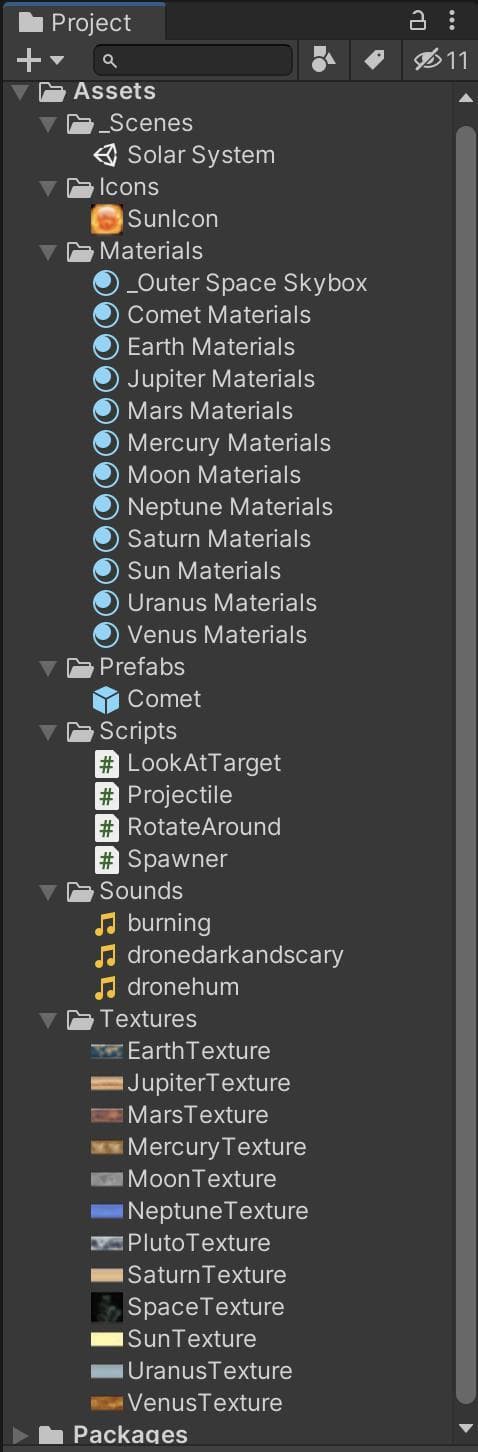The image size is (478, 1452).
Task: Select the LookAtTarget script icon
Action: tap(106, 763)
